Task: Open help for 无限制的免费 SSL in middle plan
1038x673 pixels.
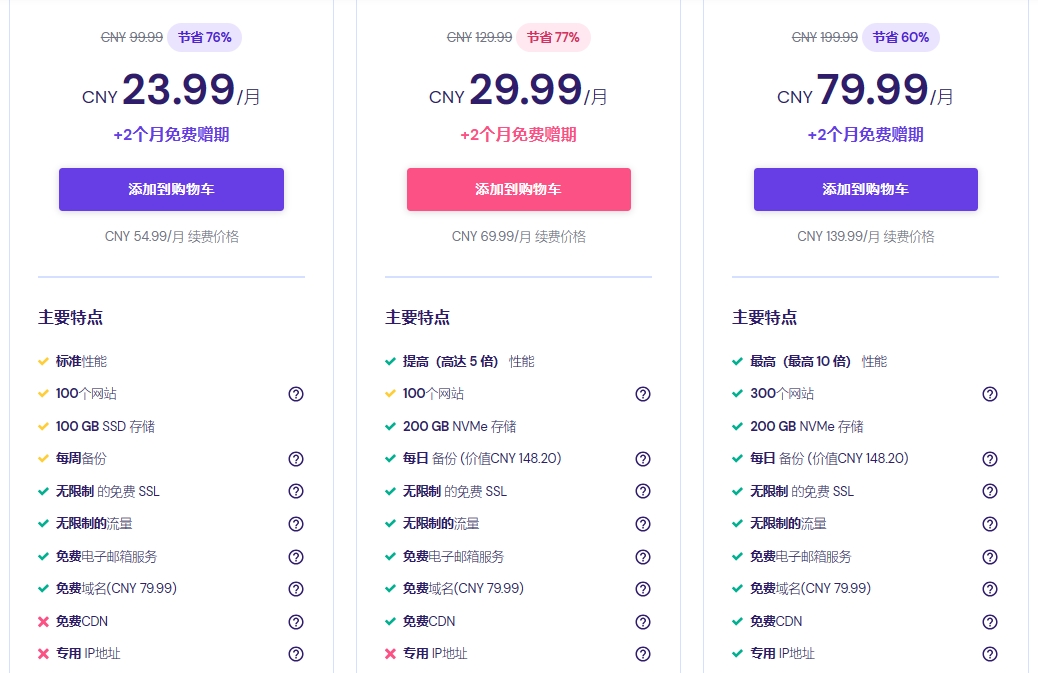Action: [x=643, y=492]
